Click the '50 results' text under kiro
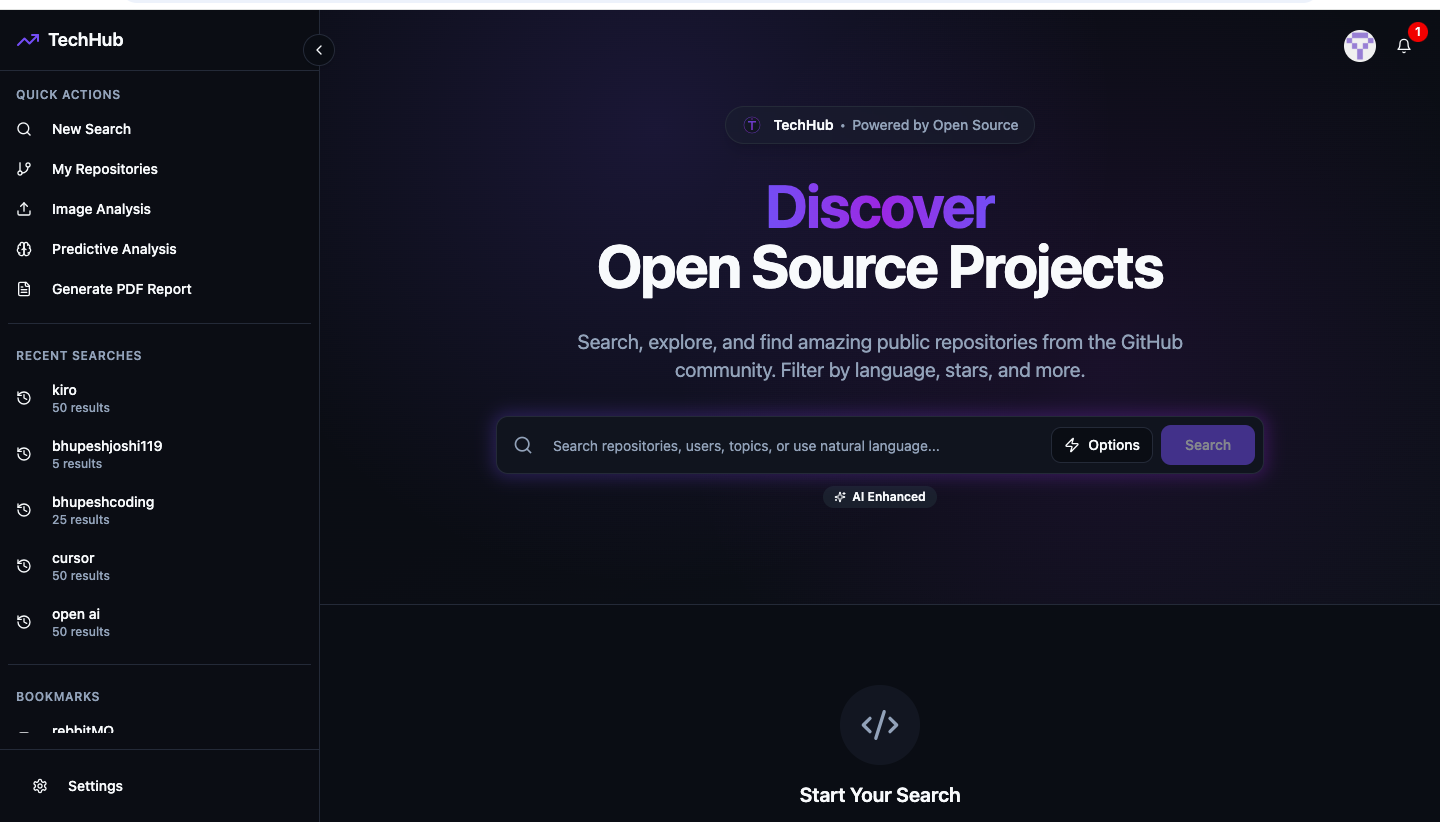Viewport: 1440px width, 822px height. [81, 408]
